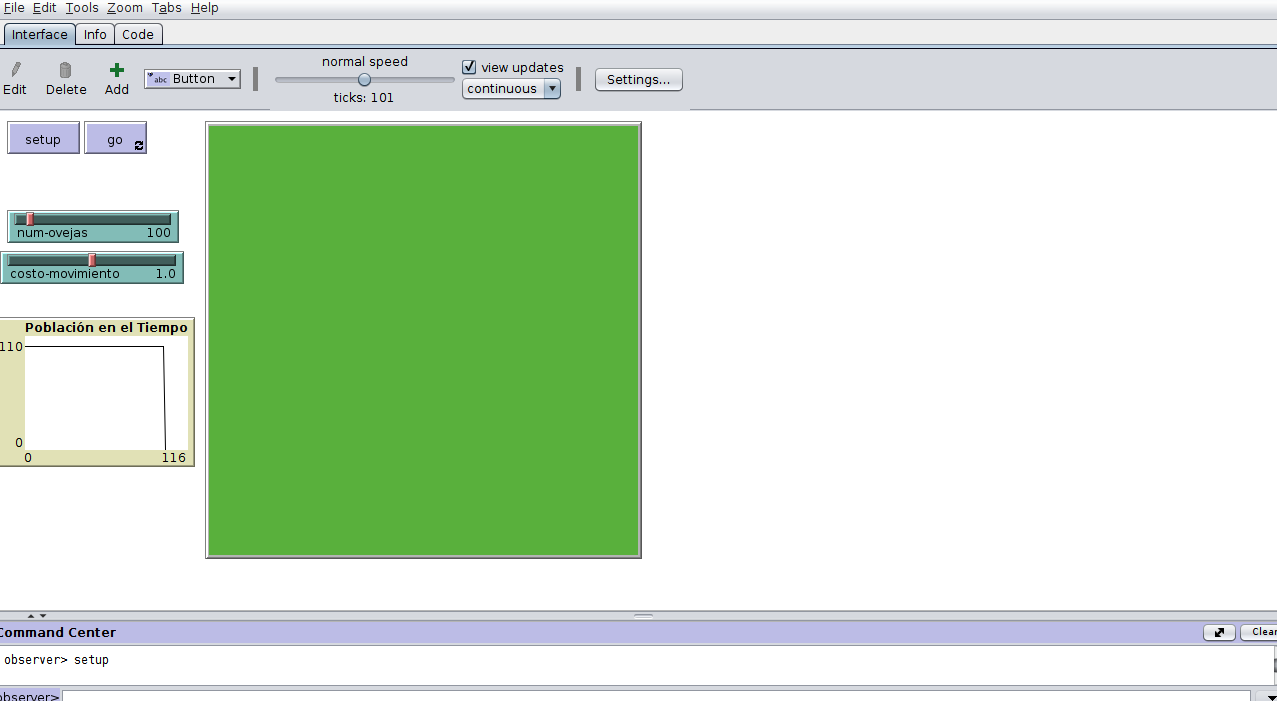Clear the Command Center output
The width and height of the screenshot is (1277, 701).
pos(1259,632)
